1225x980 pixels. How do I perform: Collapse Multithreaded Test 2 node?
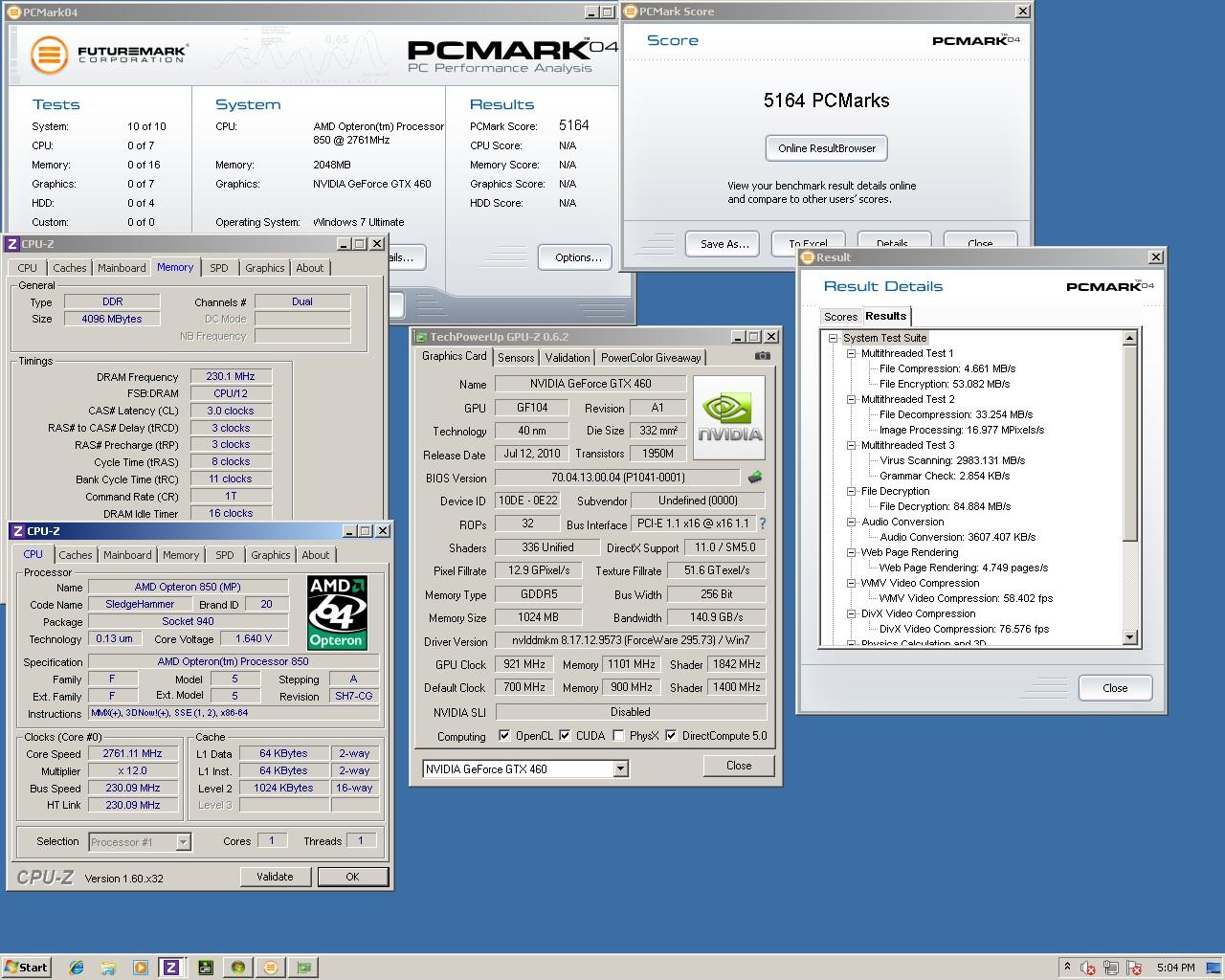point(851,399)
